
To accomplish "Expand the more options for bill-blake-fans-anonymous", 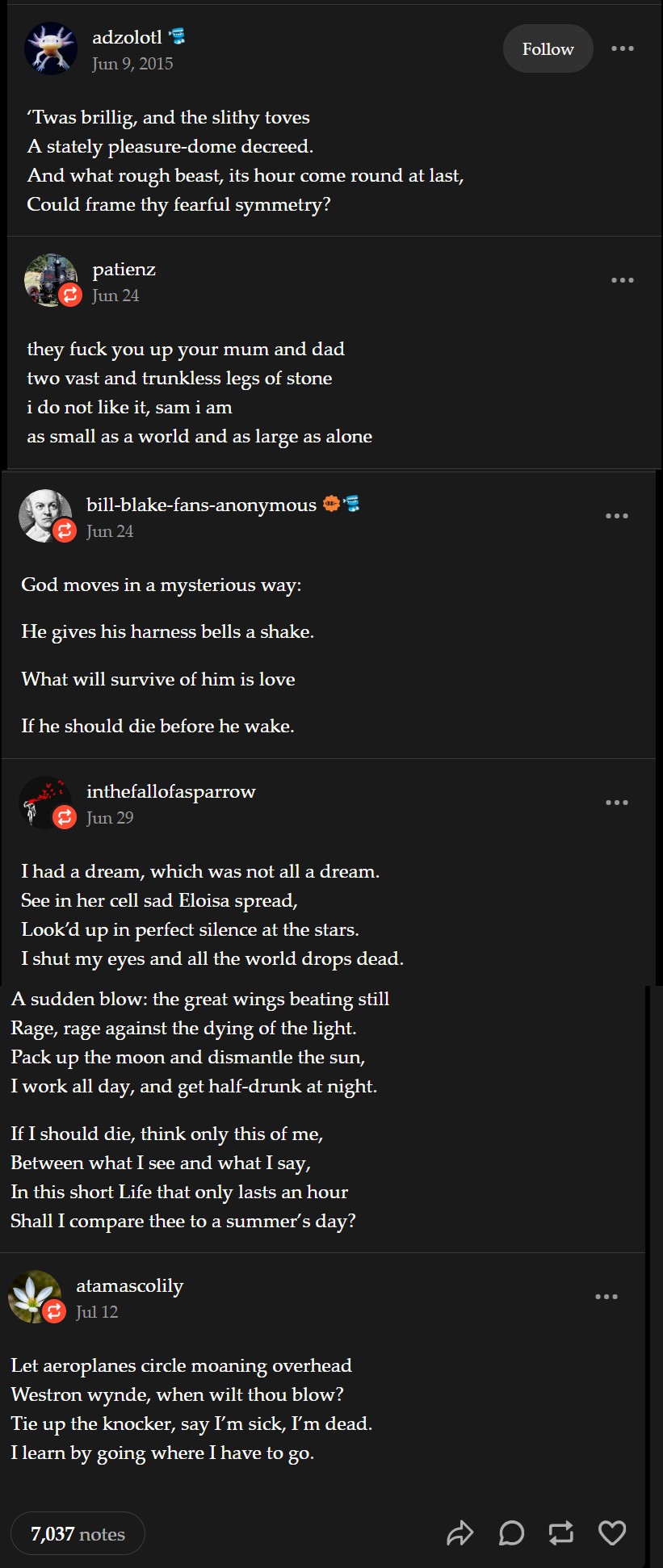I will (616, 516).
